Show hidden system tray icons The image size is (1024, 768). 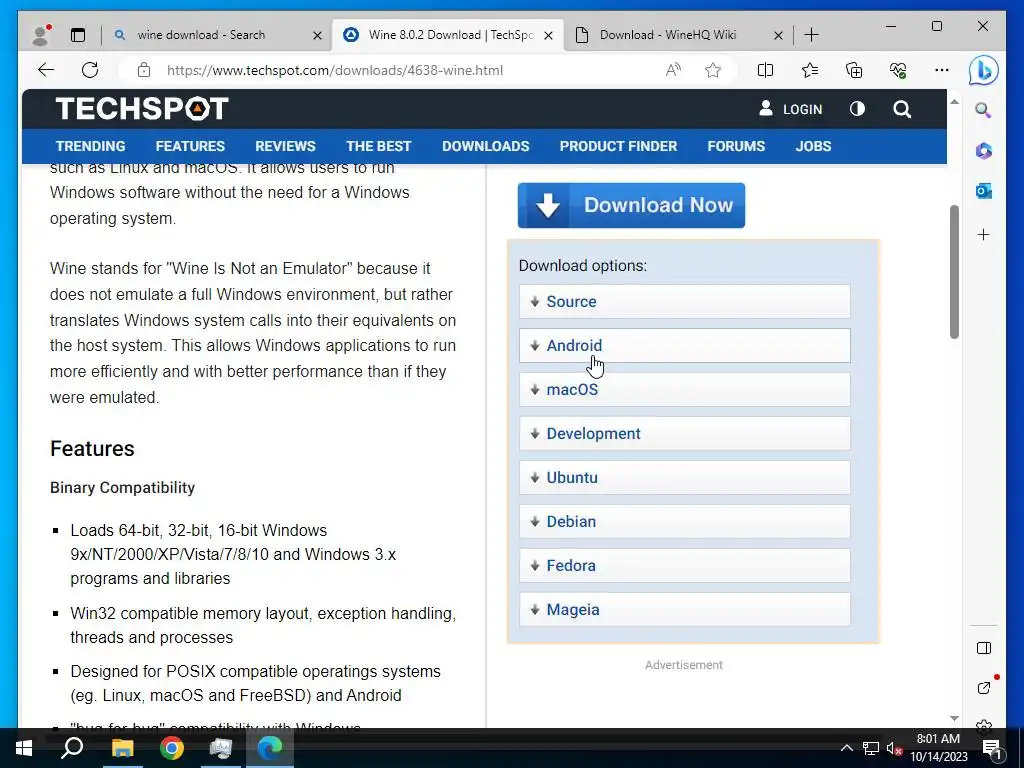tap(846, 748)
